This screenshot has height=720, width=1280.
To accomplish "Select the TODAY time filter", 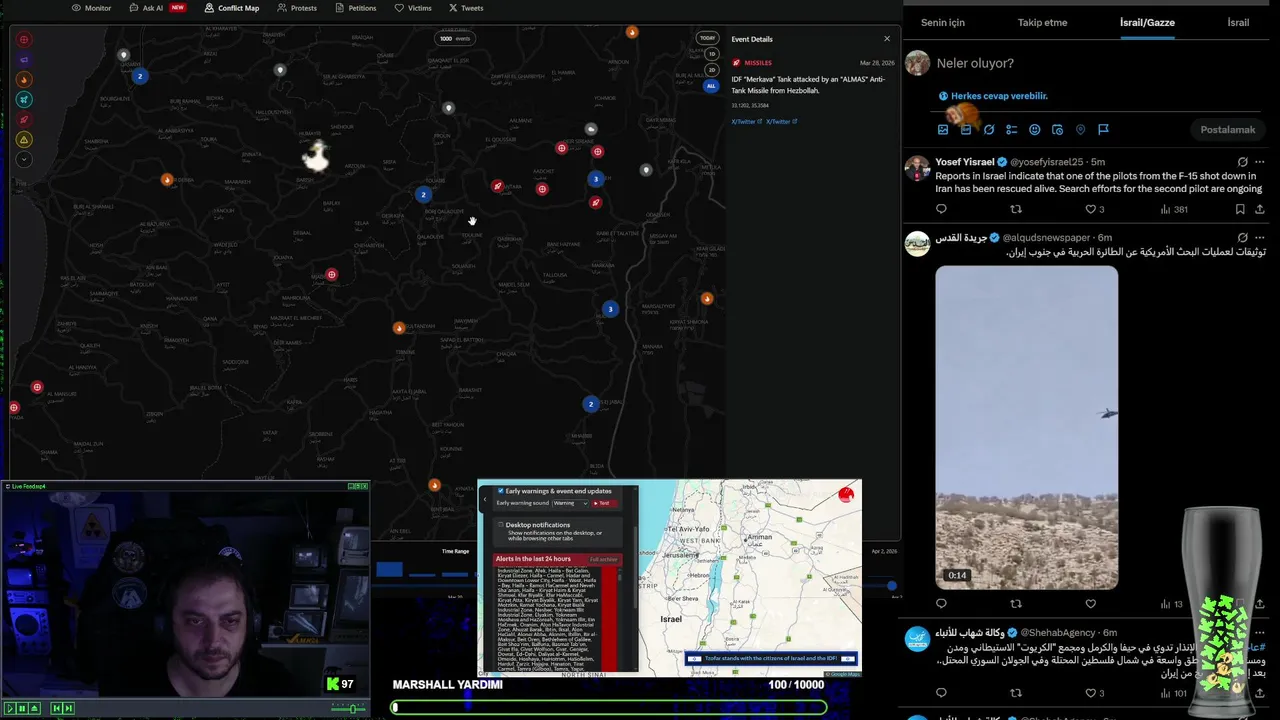I will click(x=707, y=38).
